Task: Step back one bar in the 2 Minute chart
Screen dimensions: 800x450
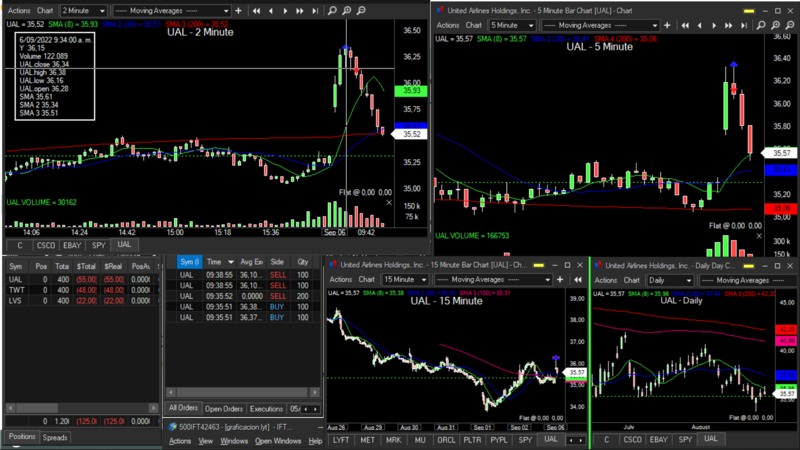Action: [270, 11]
